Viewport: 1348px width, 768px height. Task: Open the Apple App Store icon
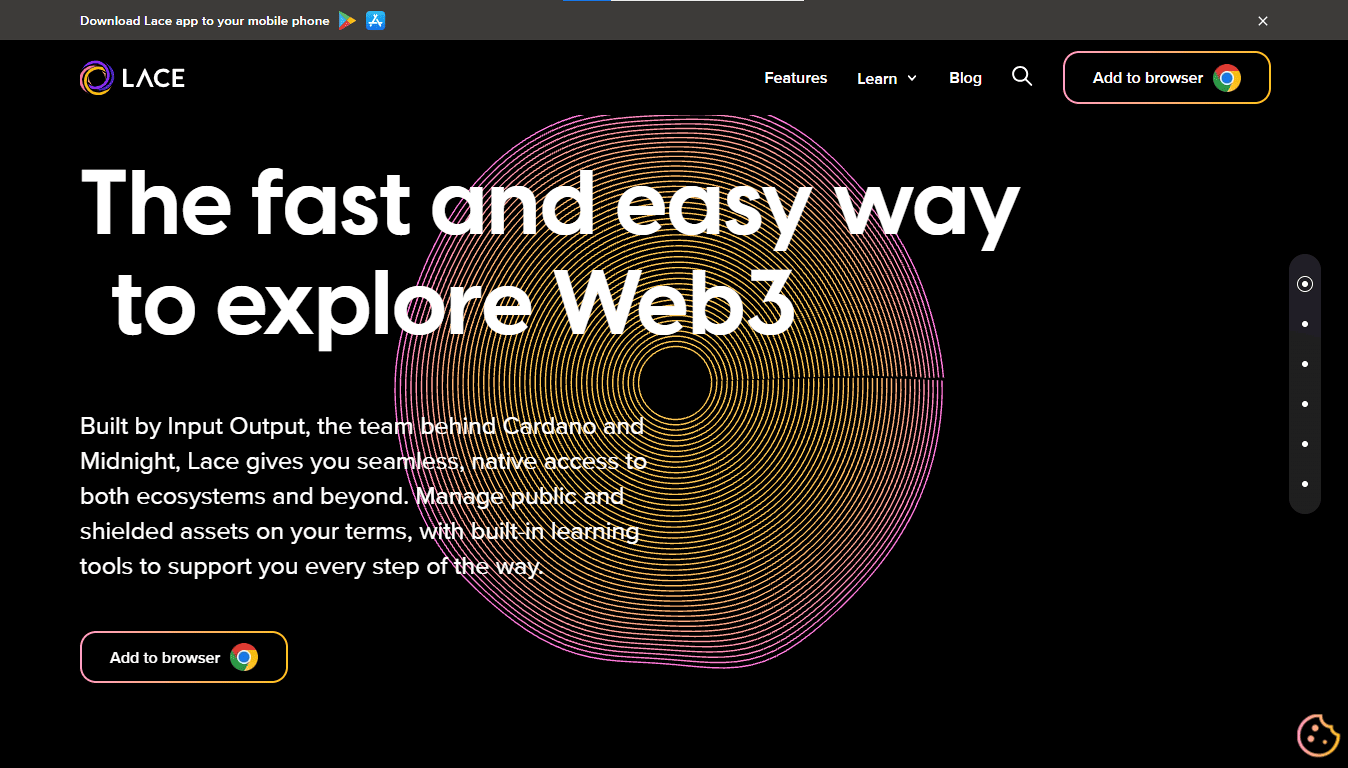point(376,20)
